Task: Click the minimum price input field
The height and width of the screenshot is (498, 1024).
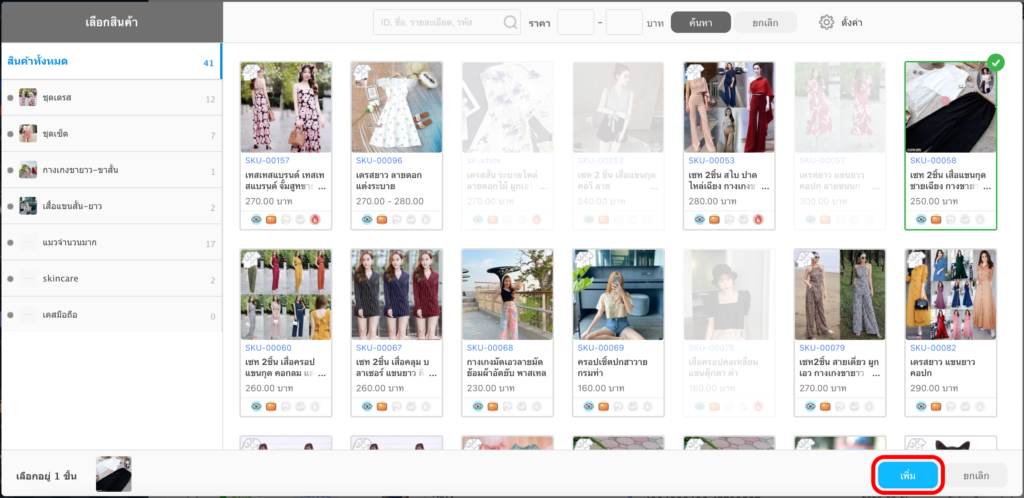Action: [x=575, y=22]
